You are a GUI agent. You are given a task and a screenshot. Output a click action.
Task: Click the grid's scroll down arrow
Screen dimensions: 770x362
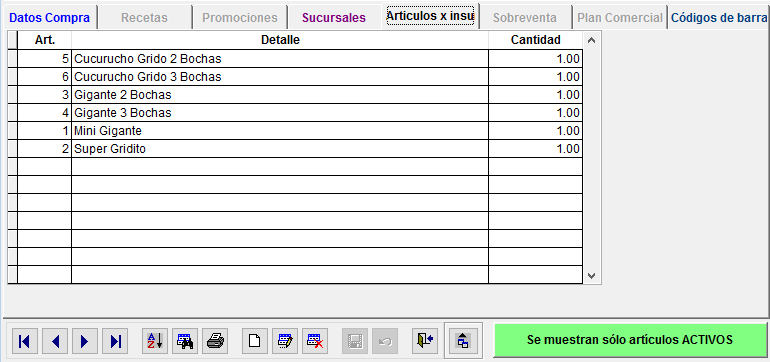(591, 276)
